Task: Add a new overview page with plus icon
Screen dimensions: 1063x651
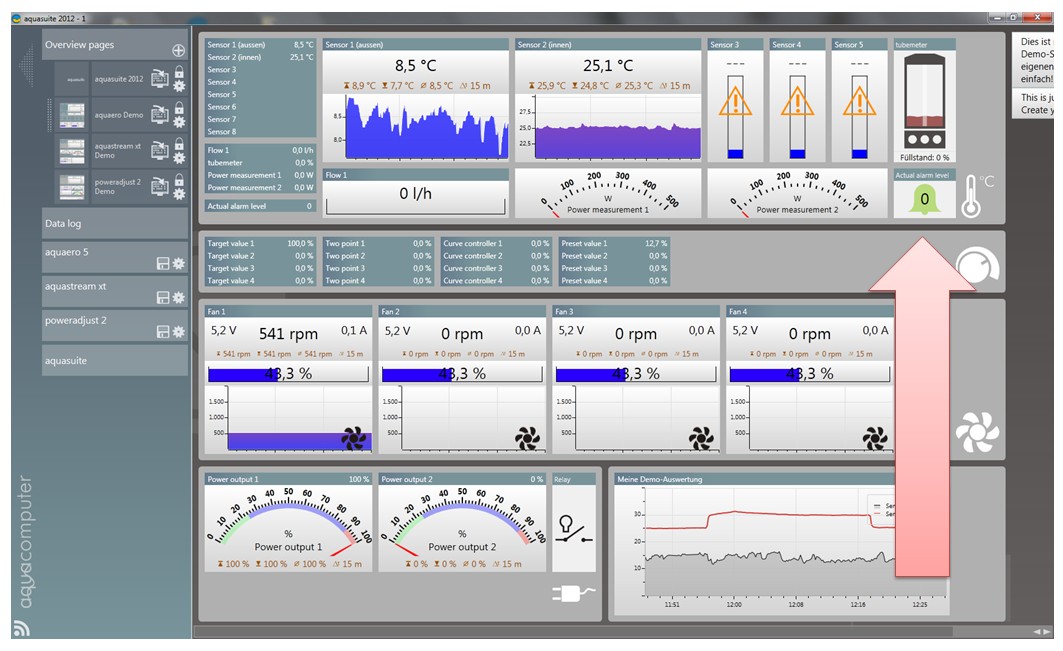Action: tap(178, 50)
